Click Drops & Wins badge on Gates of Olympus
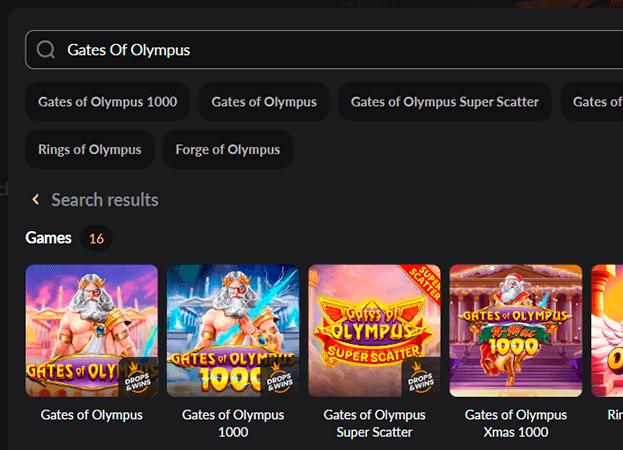Image resolution: width=623 pixels, height=450 pixels. [139, 377]
